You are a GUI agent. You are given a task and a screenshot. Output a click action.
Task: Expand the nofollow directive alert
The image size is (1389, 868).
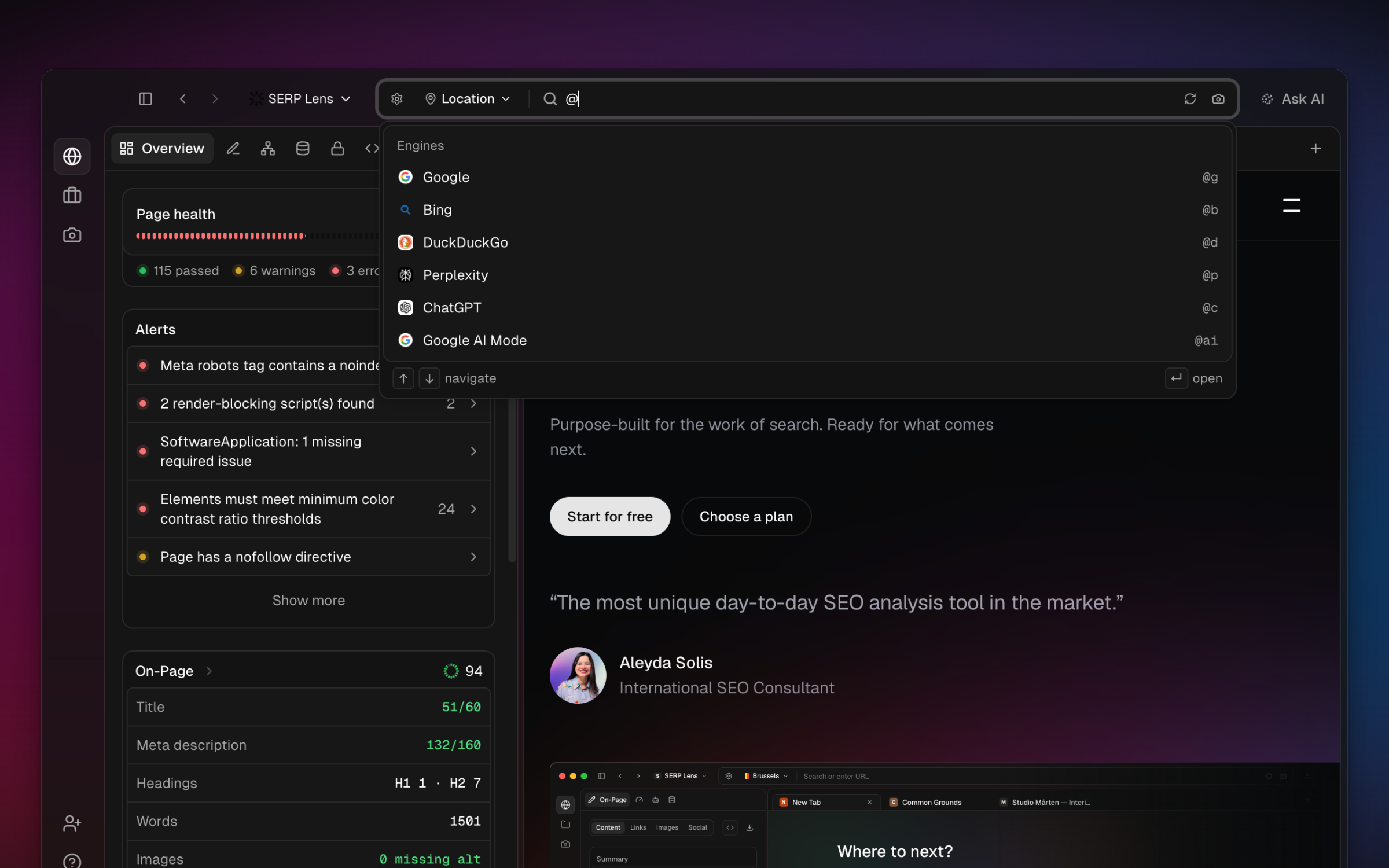click(x=308, y=557)
